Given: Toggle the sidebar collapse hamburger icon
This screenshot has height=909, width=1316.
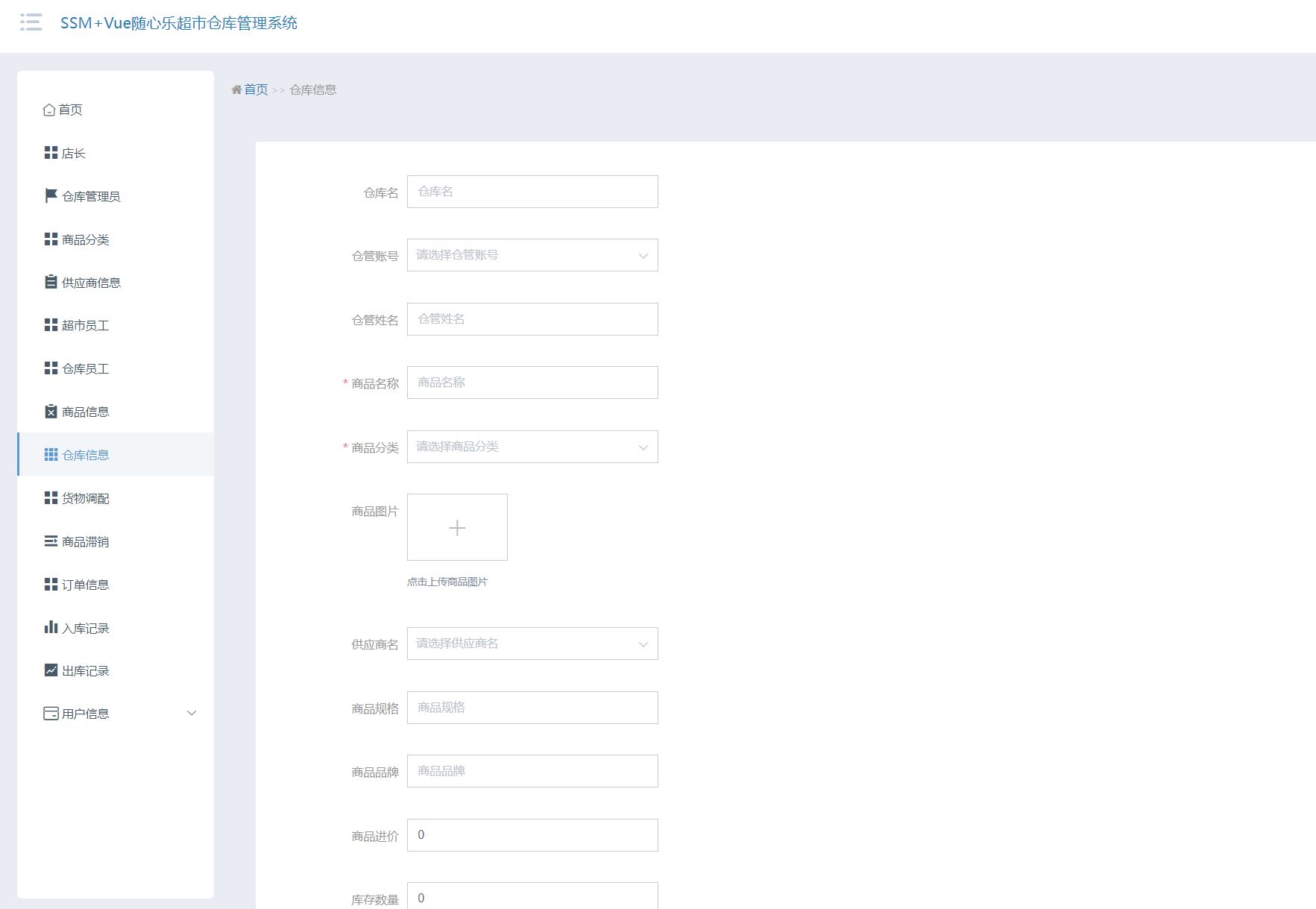Looking at the screenshot, I should point(31,22).
